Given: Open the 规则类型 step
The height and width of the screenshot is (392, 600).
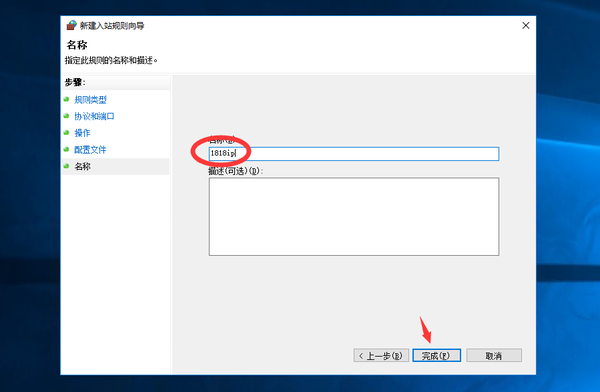Looking at the screenshot, I should coord(90,100).
